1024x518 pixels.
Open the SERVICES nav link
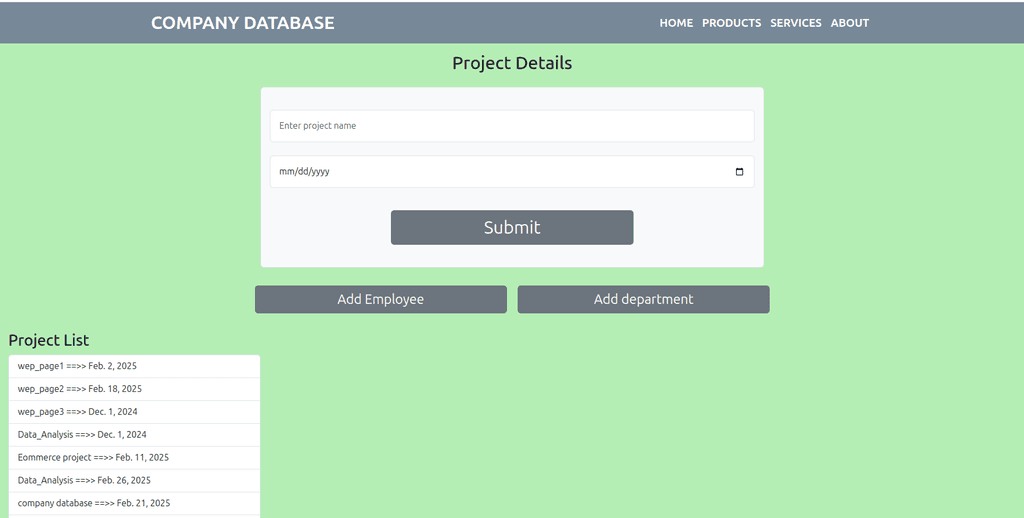pyautogui.click(x=795, y=23)
